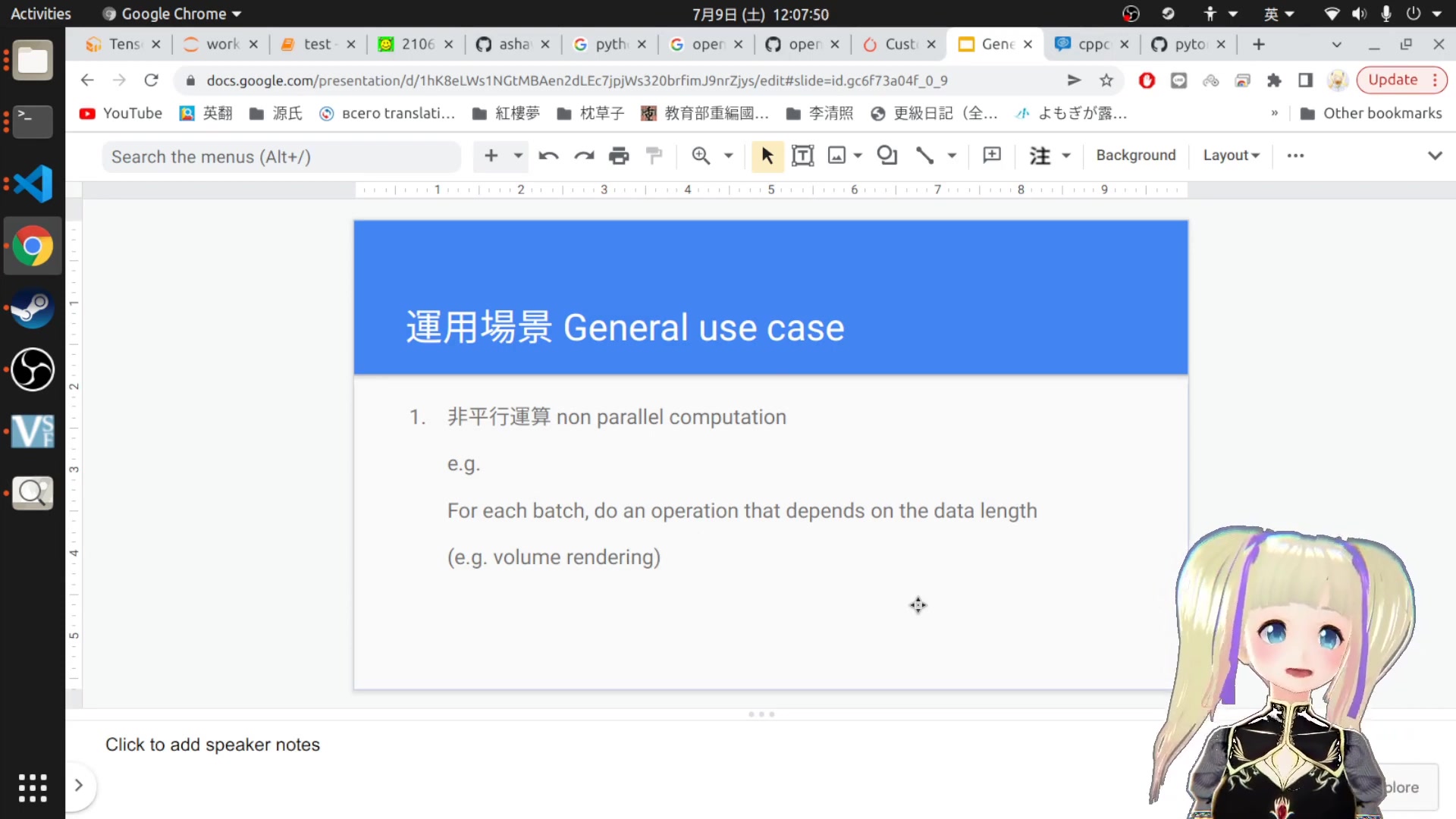Click the Paint format icon
The height and width of the screenshot is (819, 1456).
(x=654, y=156)
